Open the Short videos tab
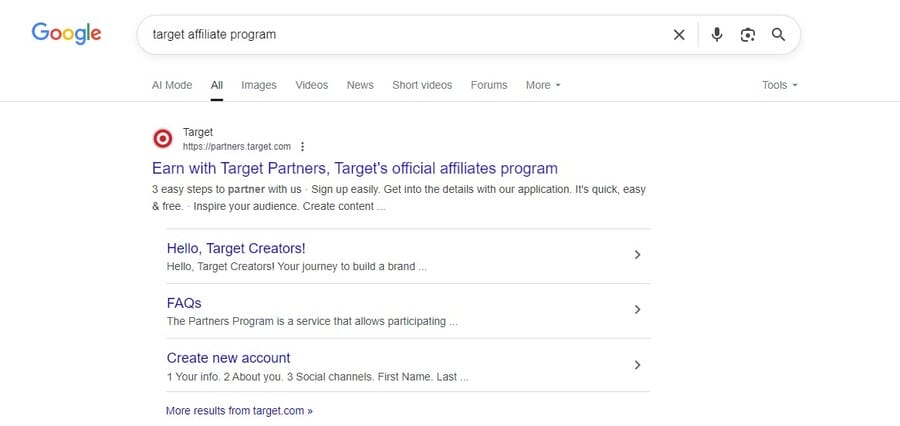Image resolution: width=900 pixels, height=426 pixels. (422, 85)
